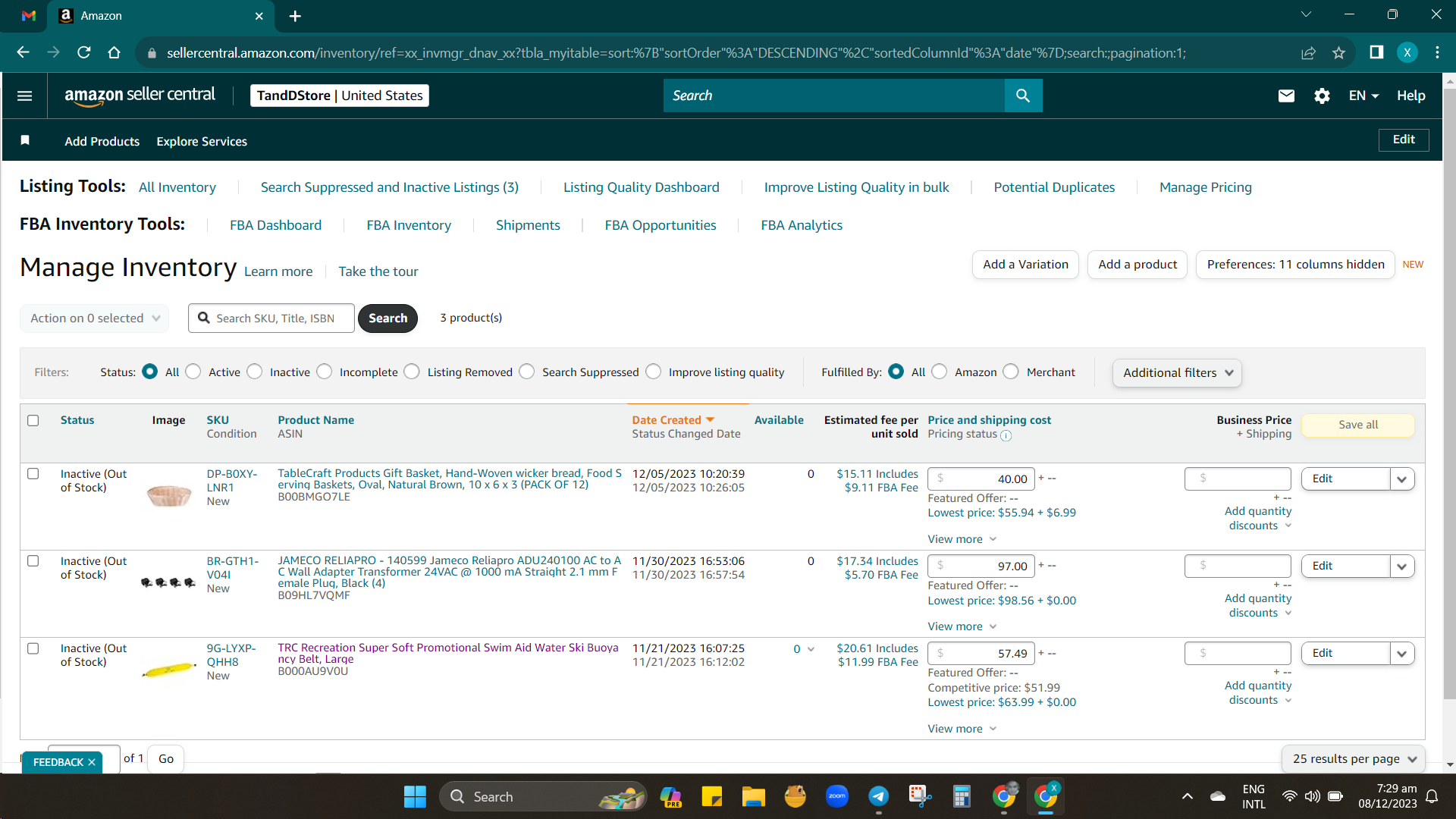The width and height of the screenshot is (1456, 819).
Task: Check the JAMECO RELIAPRO row checkbox
Action: tap(33, 561)
